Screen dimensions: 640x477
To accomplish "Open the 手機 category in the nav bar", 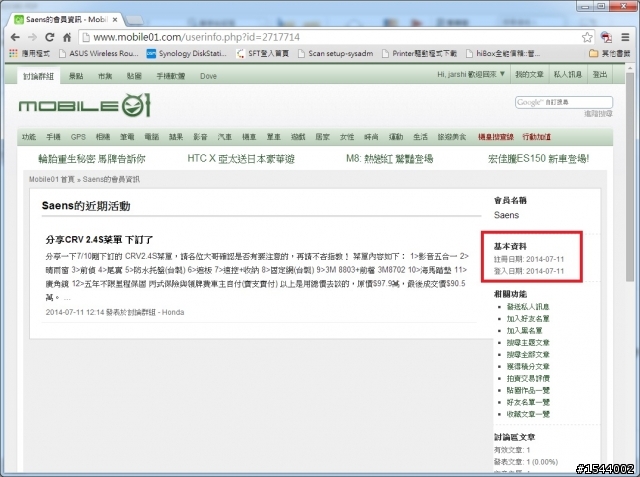I will 53,137.
